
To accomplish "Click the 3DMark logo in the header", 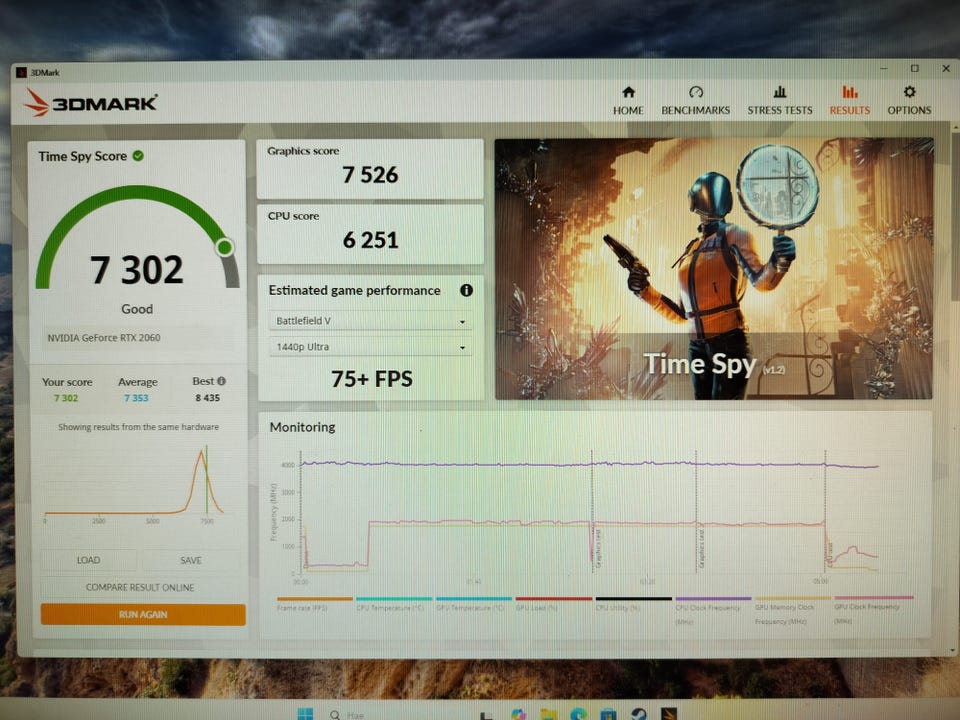I will click(x=91, y=102).
